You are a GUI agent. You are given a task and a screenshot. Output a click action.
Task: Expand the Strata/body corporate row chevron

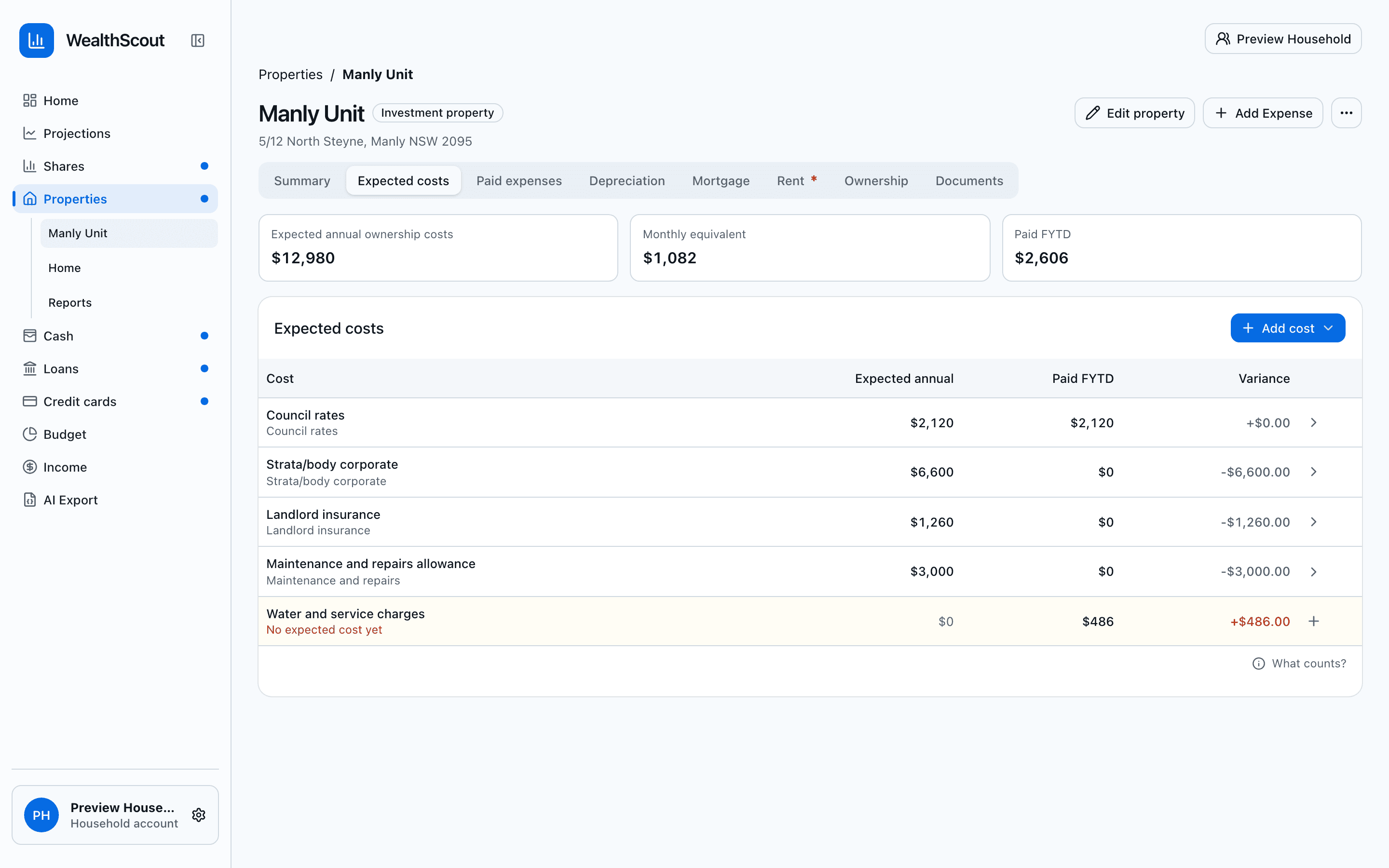1314,472
